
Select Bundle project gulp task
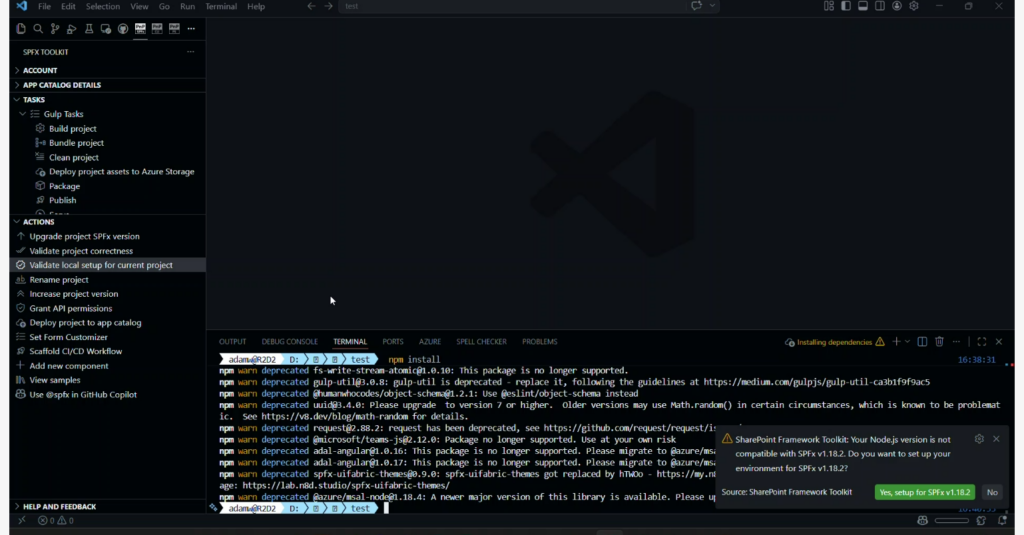click(x=76, y=143)
